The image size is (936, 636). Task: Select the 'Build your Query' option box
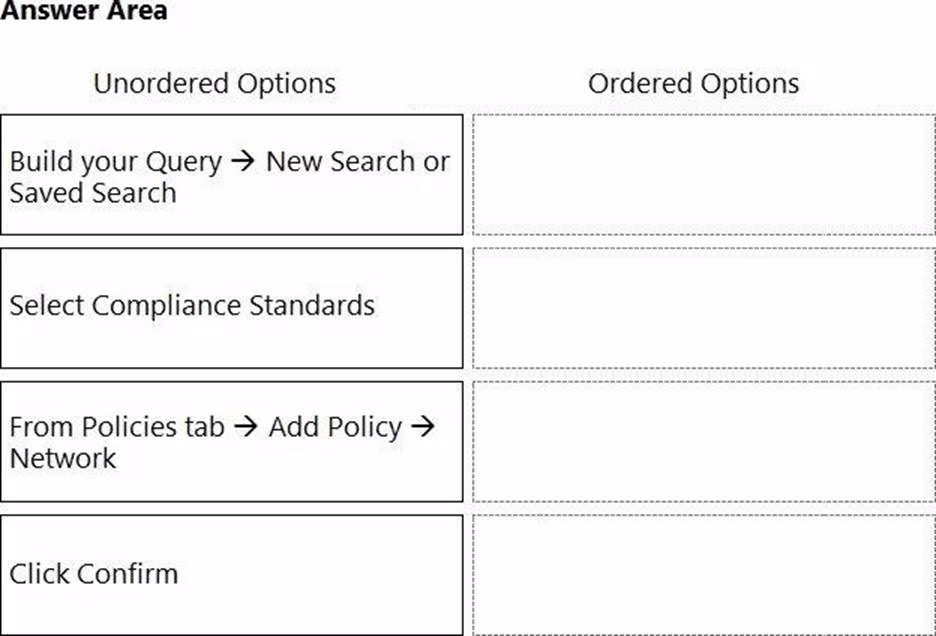pyautogui.click(x=231, y=175)
